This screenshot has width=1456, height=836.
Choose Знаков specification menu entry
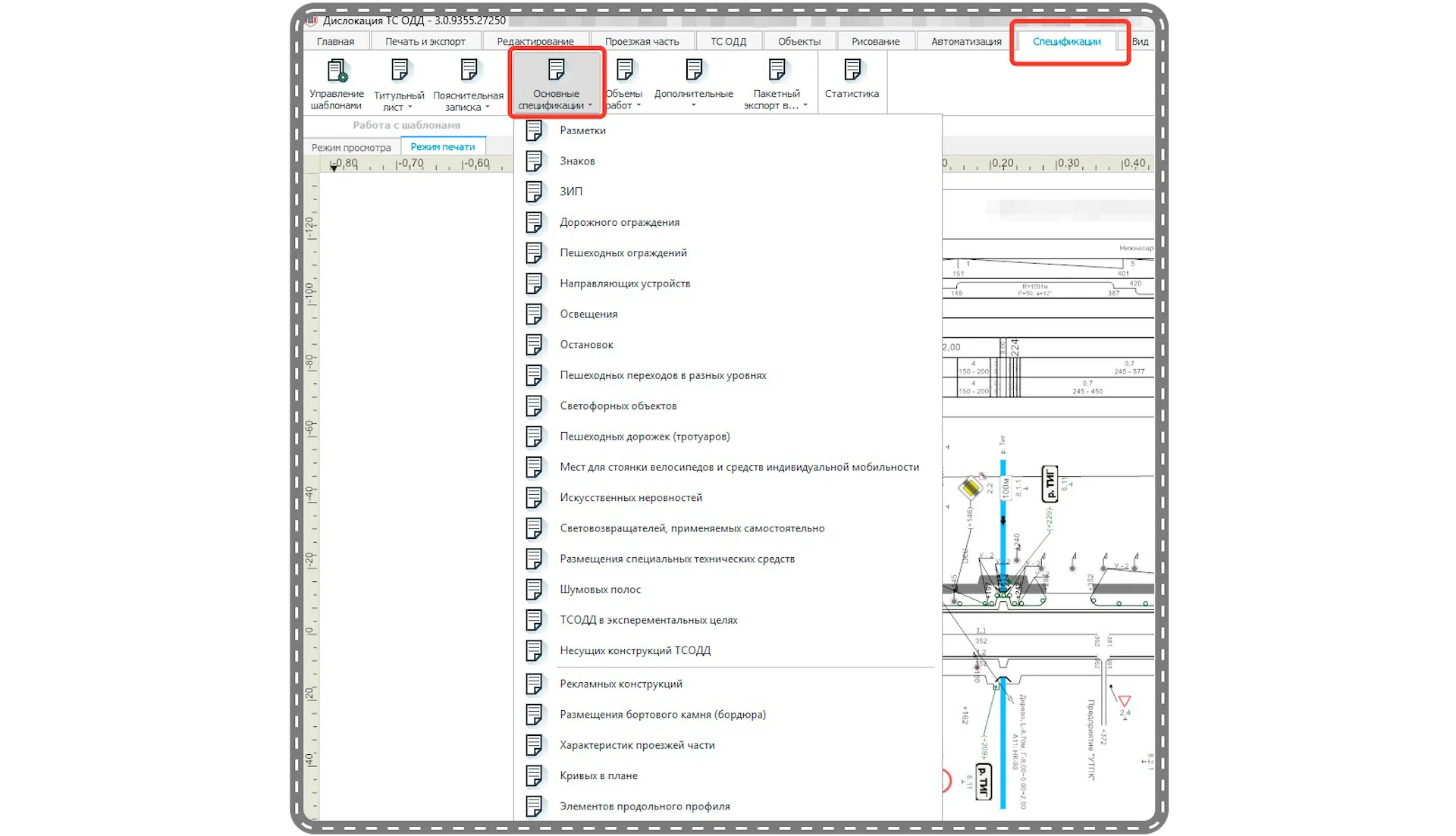click(x=577, y=161)
